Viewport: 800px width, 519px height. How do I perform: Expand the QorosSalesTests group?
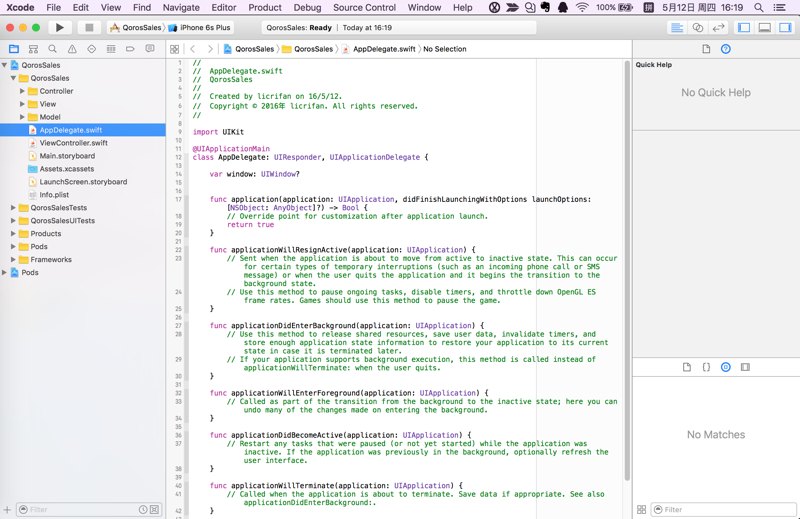pos(13,208)
